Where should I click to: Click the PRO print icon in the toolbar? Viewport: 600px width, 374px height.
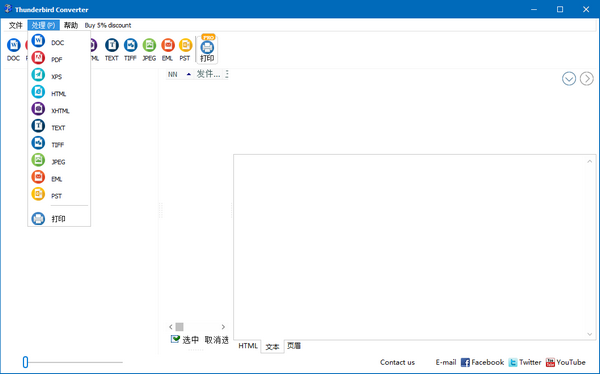point(207,49)
